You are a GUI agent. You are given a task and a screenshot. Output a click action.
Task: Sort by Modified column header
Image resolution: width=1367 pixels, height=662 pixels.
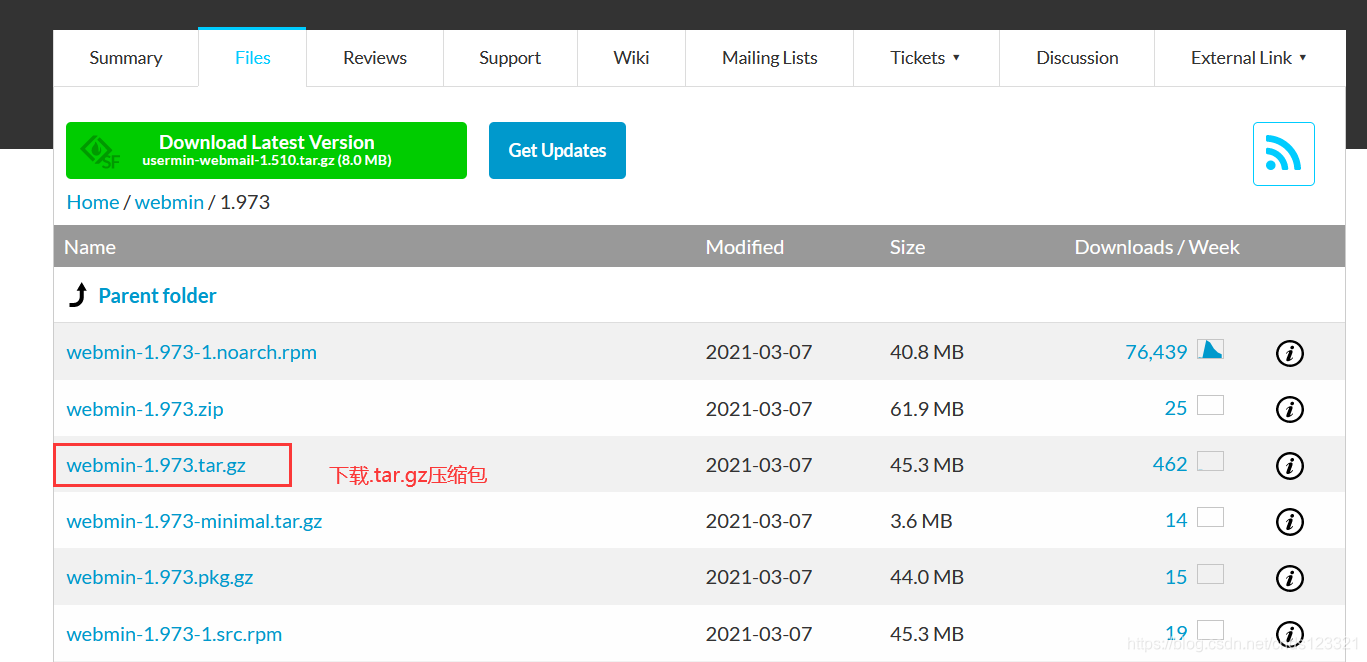(x=745, y=247)
